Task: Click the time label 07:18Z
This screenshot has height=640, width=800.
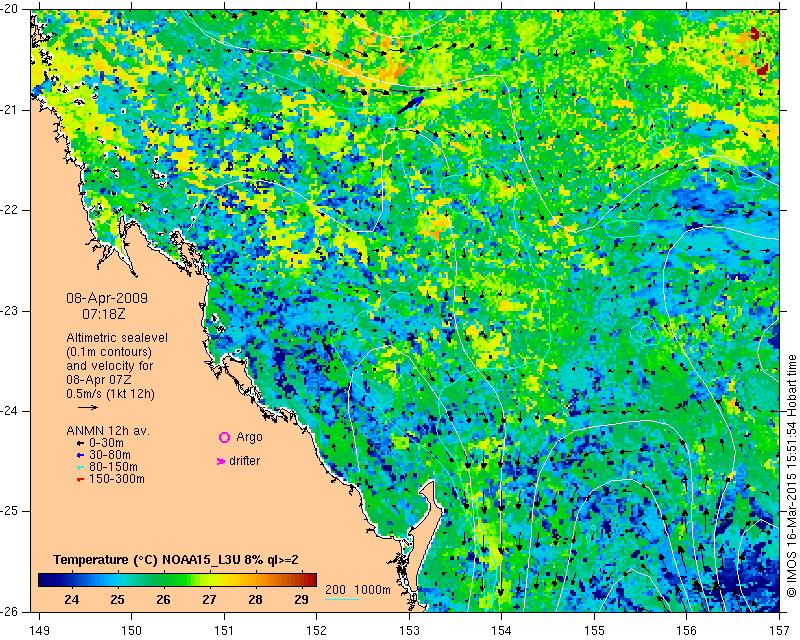Action: pos(104,314)
